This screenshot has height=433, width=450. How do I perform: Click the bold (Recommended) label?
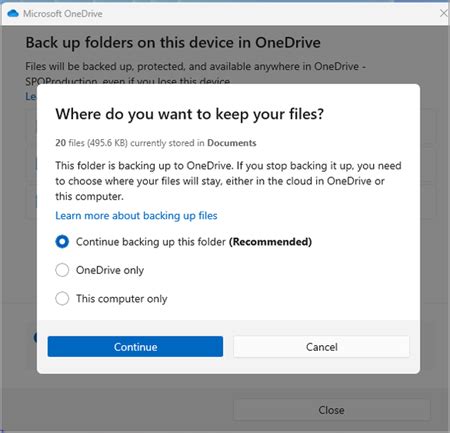tap(270, 242)
